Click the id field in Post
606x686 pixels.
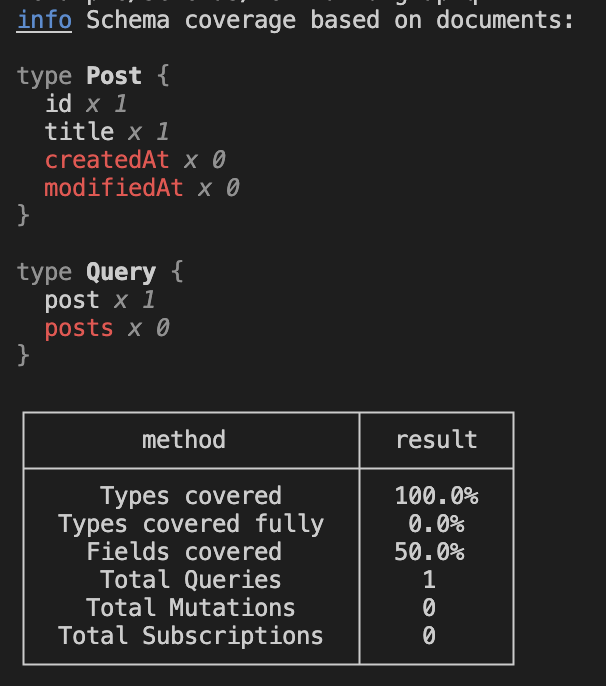click(58, 103)
